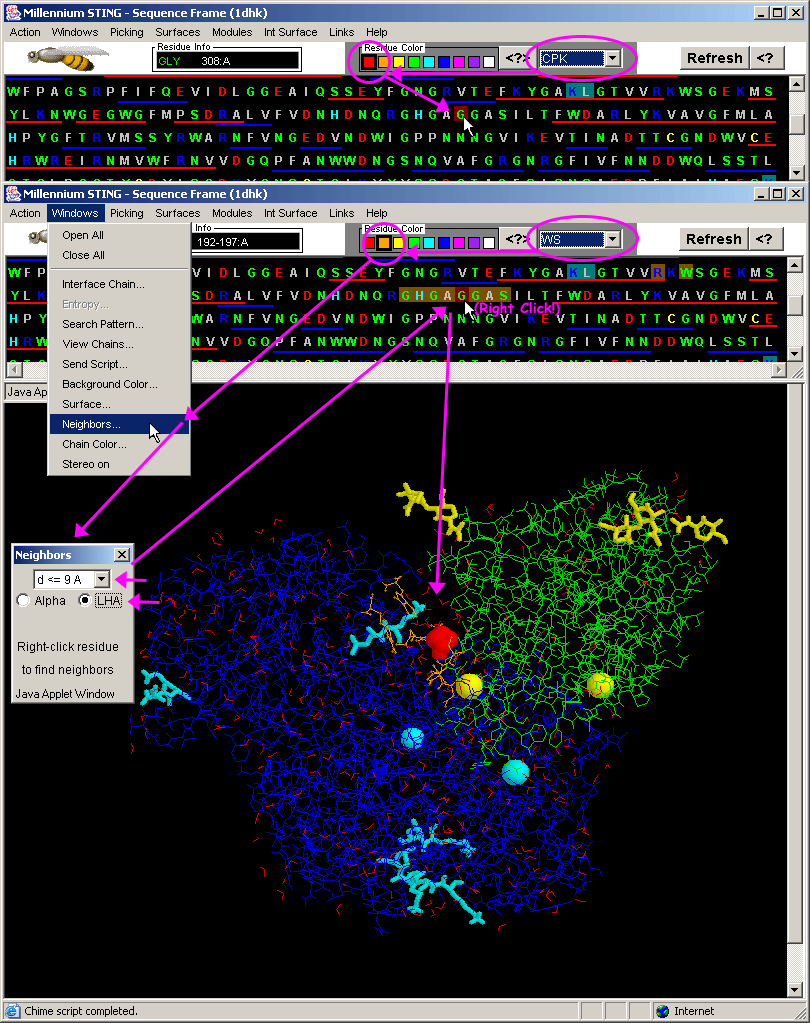Open the WS color scheme dropdown in lower window
810x1023 pixels.
612,239
